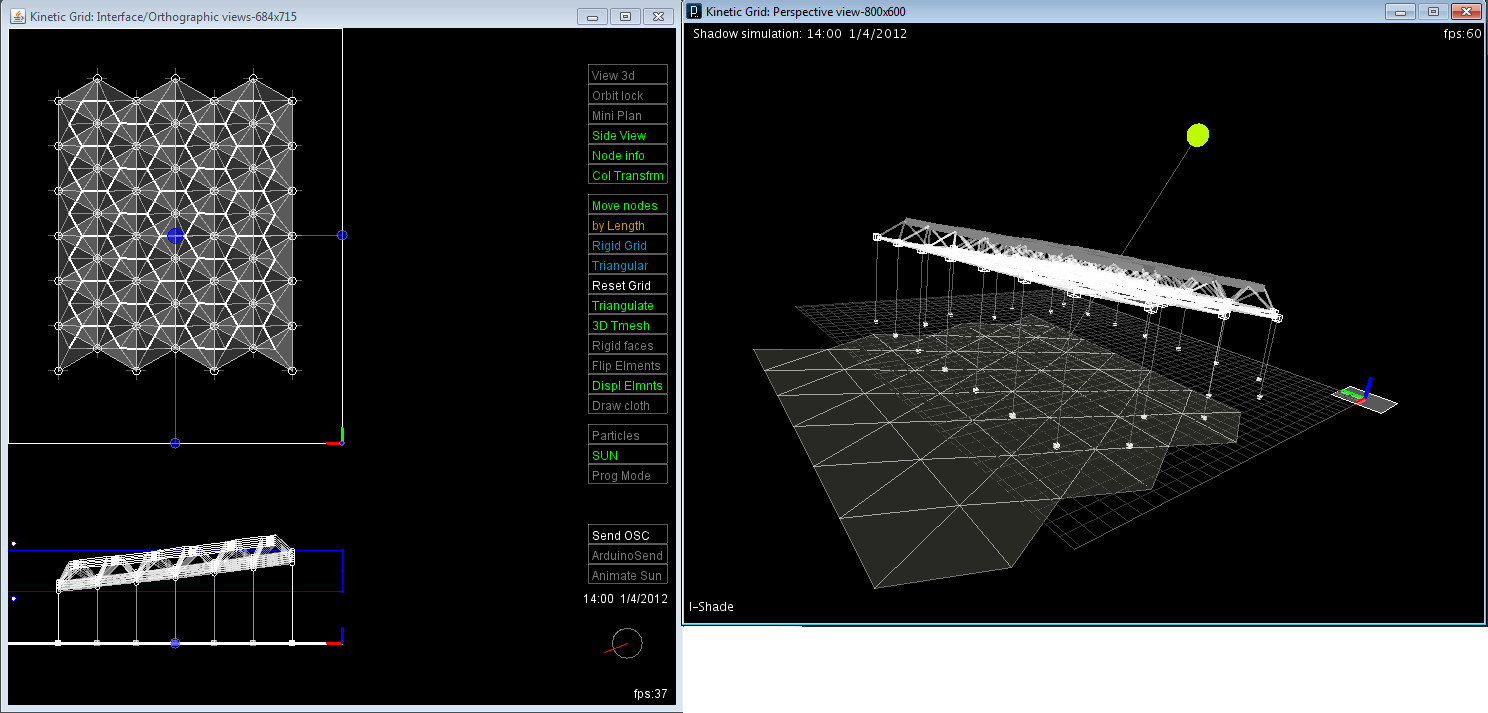Viewport: 1488px width, 713px height.
Task: Click the yellow sun sphere in perspective view
Action: point(1197,135)
